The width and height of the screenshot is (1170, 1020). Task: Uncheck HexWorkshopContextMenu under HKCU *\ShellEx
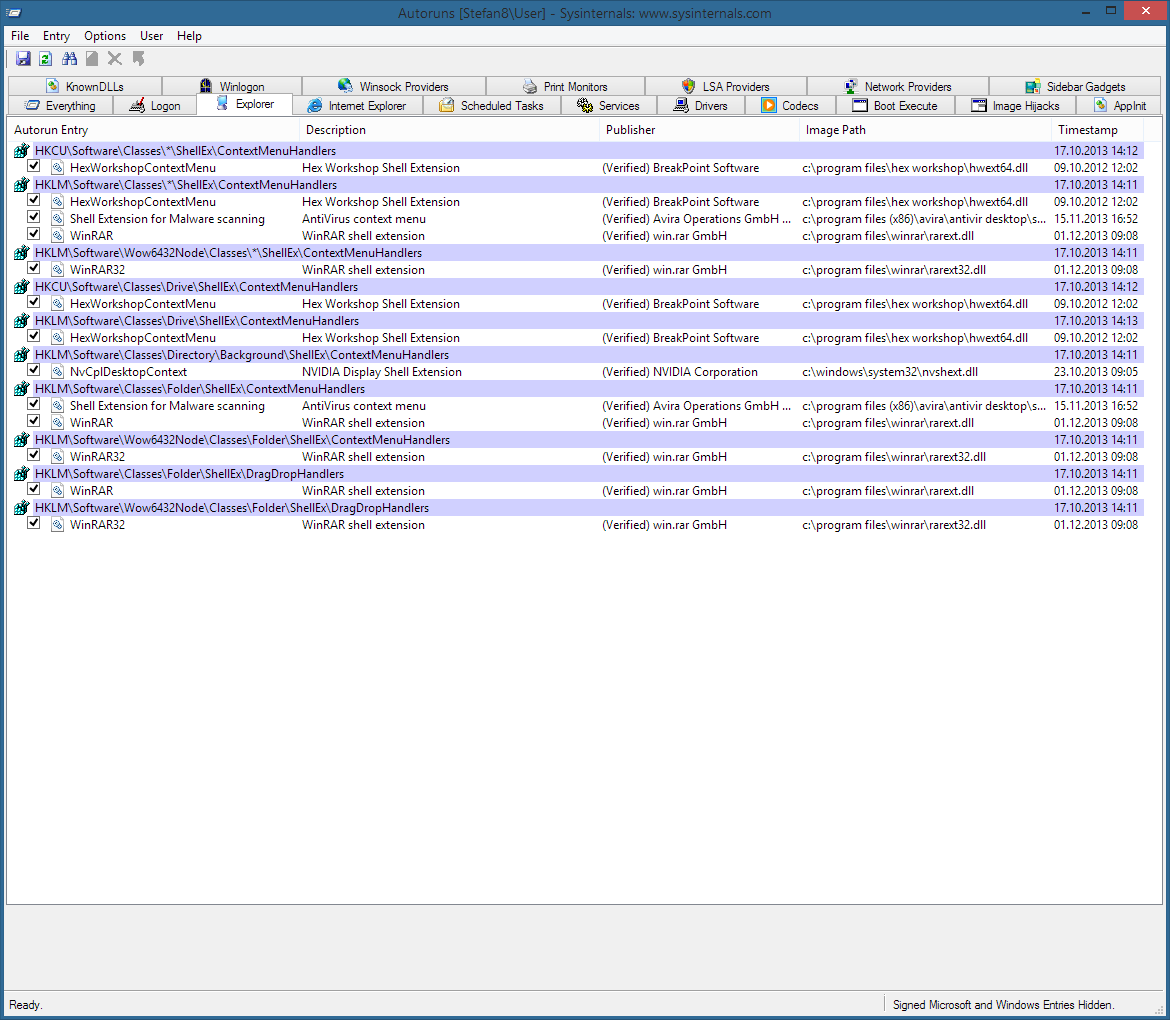point(34,166)
